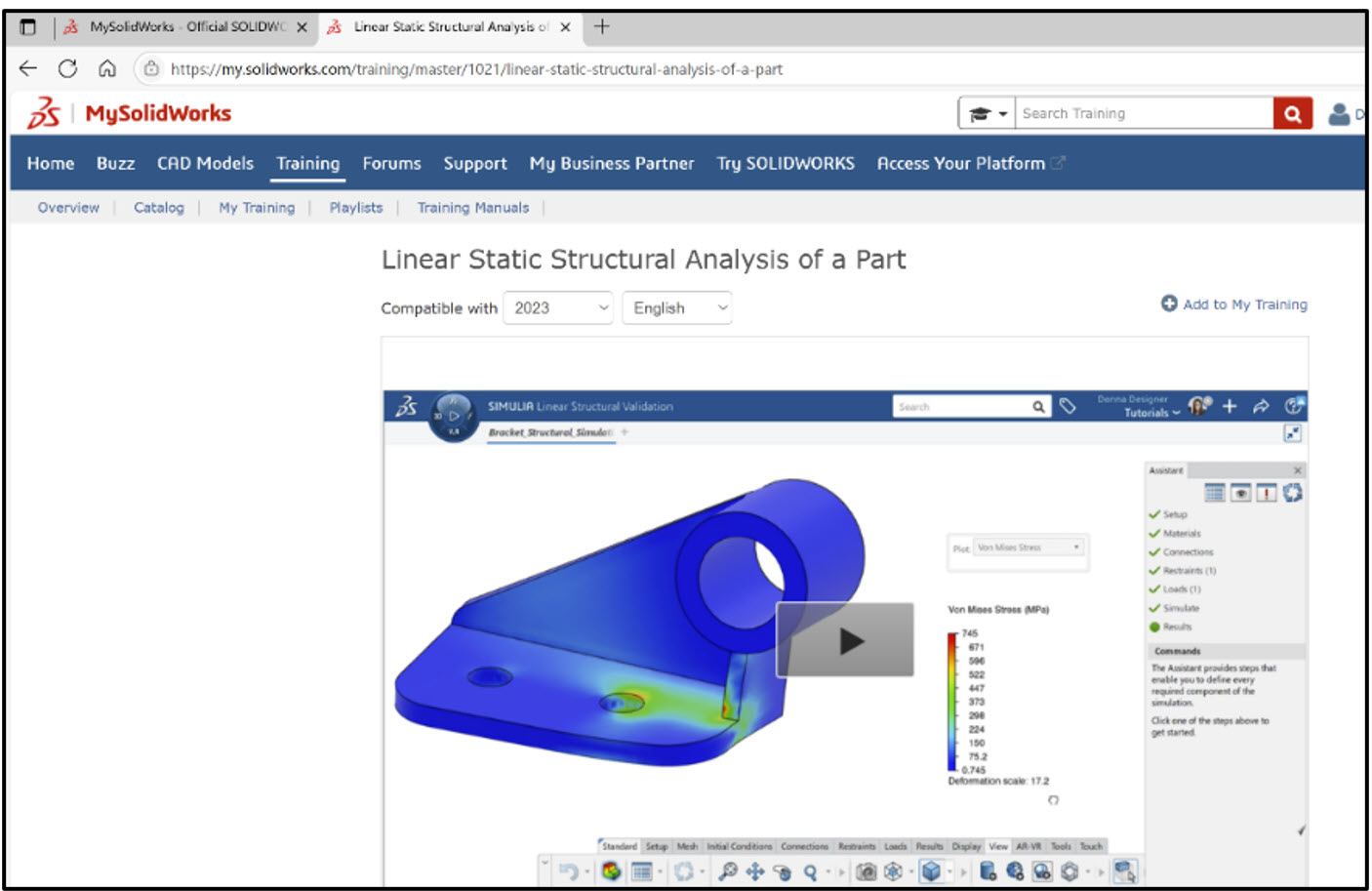Click the red search button in MySolidWorks header
The image size is (1372, 891).
[1292, 112]
